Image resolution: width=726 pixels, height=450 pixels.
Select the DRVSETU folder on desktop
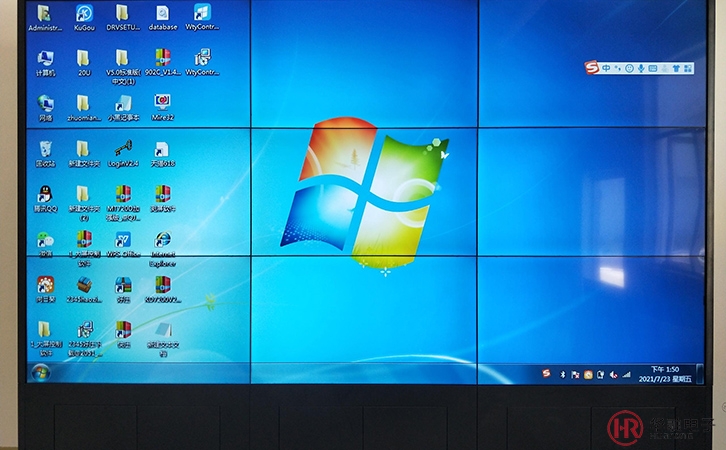pyautogui.click(x=123, y=18)
